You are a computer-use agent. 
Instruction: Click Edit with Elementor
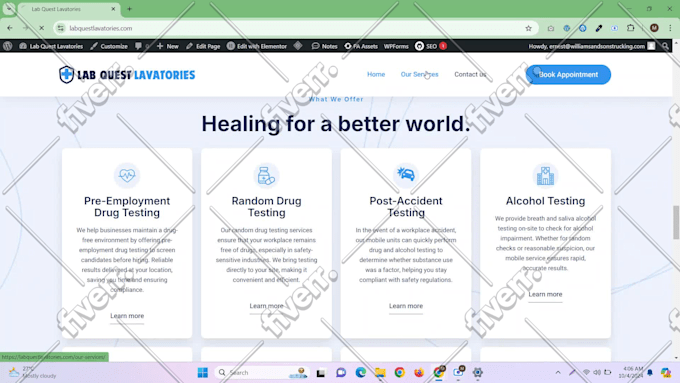pos(257,46)
